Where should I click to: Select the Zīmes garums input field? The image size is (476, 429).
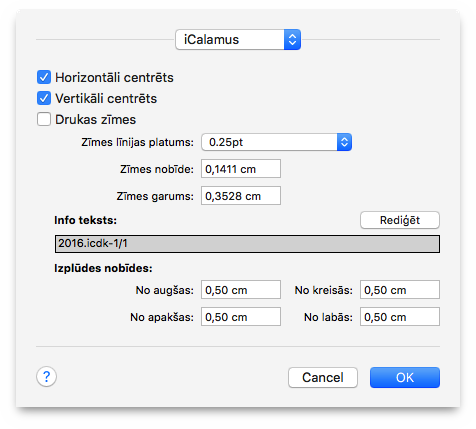tap(241, 196)
